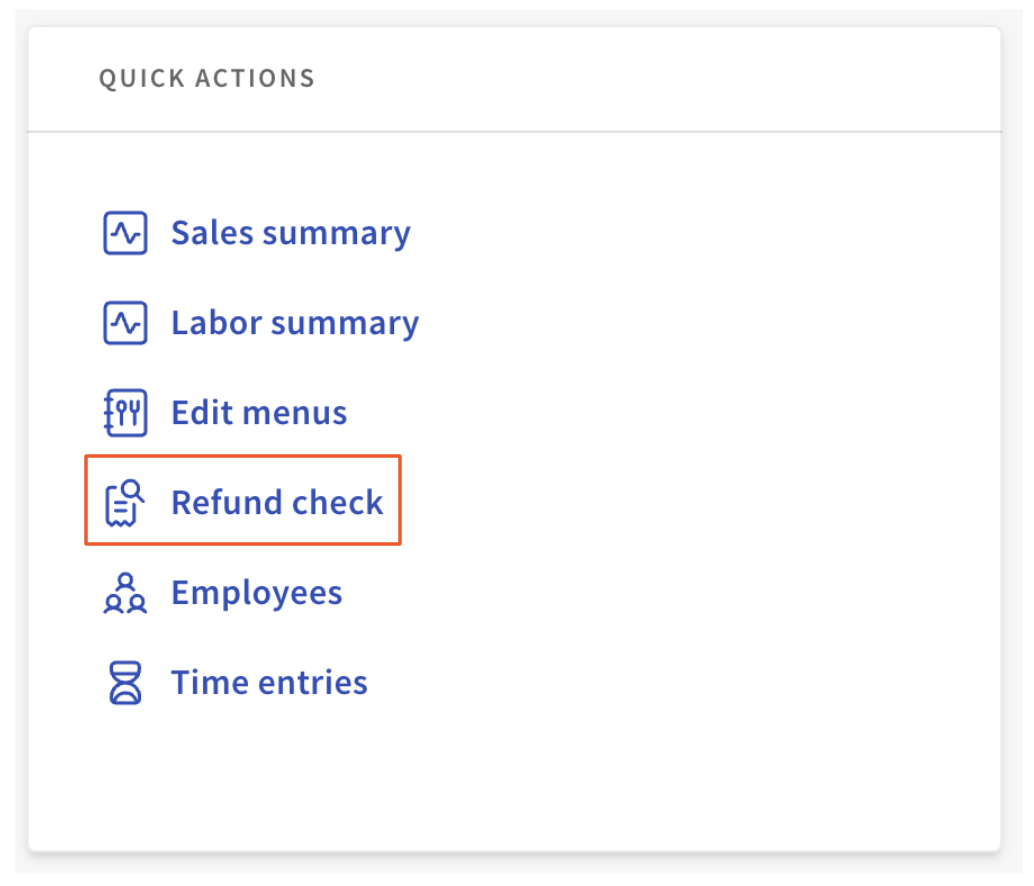The height and width of the screenshot is (886, 1034).
Task: Click the divider line below Quick Actions
Action: [514, 131]
